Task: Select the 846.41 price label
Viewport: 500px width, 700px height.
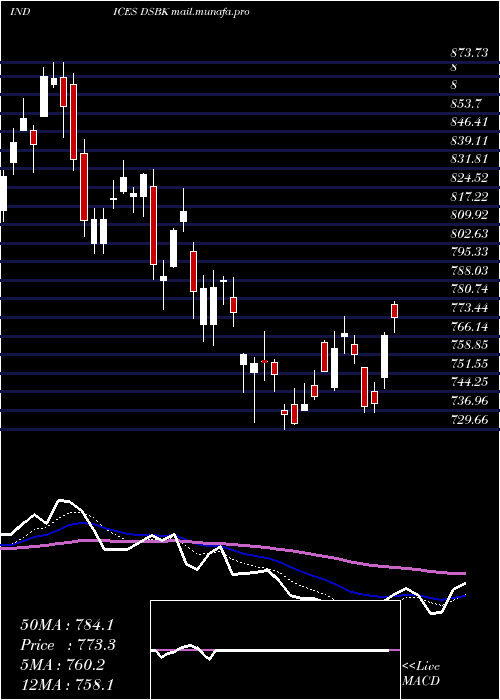Action: [x=469, y=121]
